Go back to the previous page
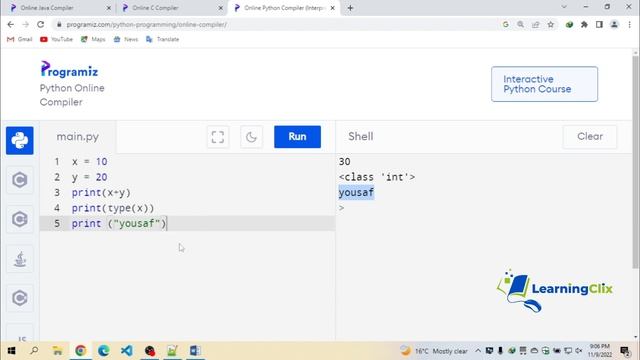This screenshot has width=640, height=360. [x=11, y=24]
